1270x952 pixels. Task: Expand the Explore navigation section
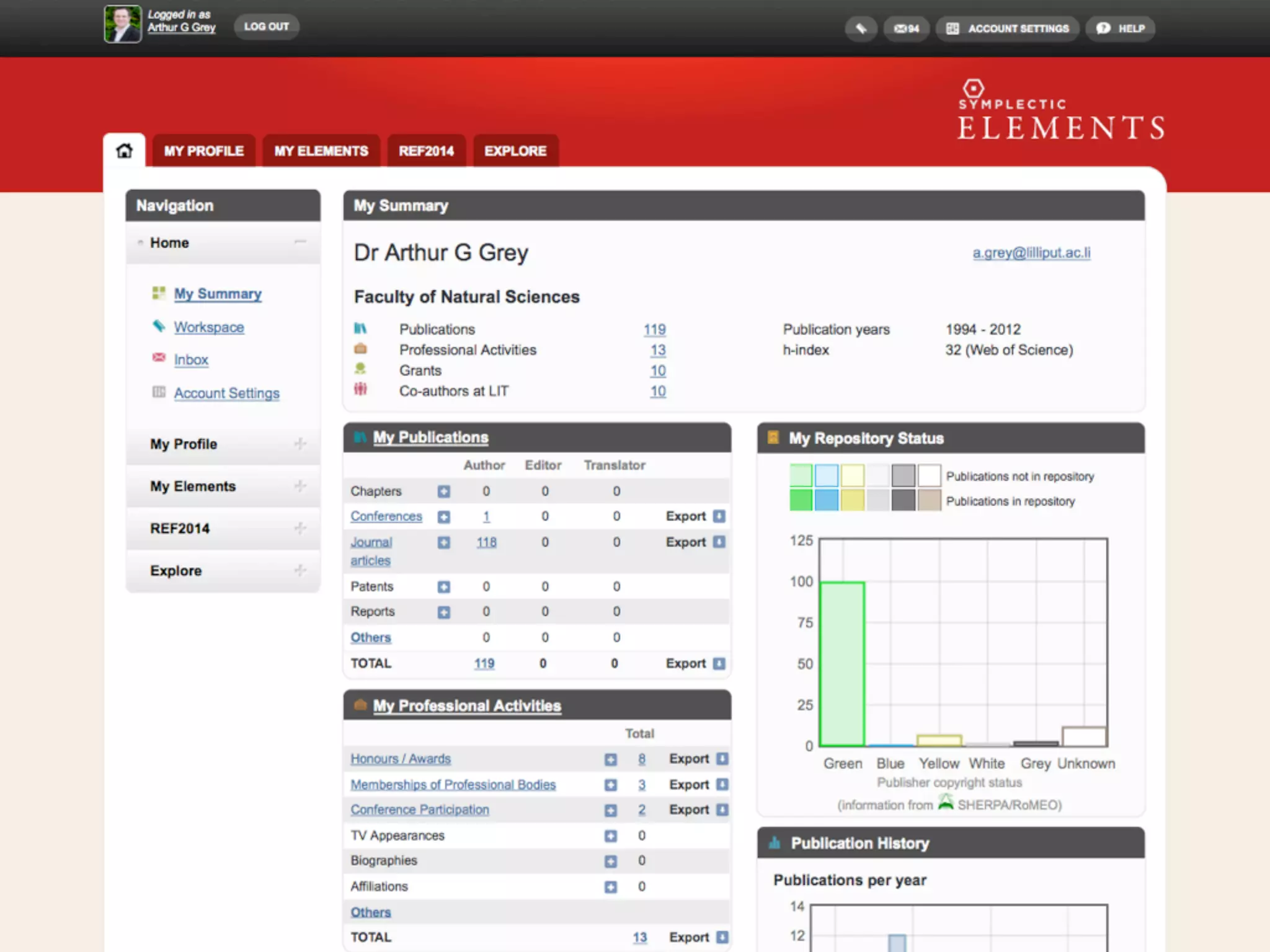pyautogui.click(x=300, y=570)
